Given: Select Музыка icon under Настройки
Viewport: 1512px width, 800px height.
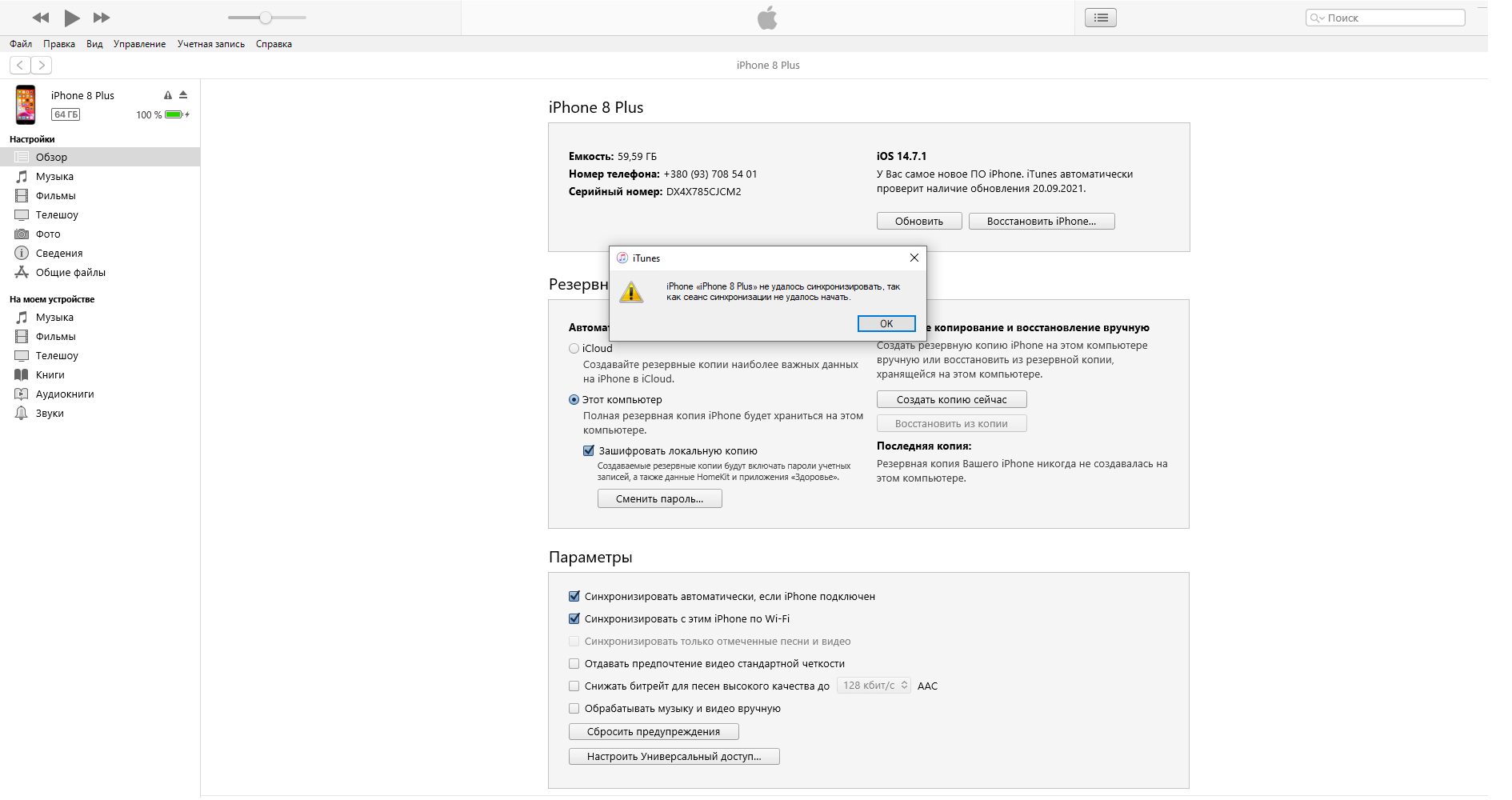Looking at the screenshot, I should 22,176.
